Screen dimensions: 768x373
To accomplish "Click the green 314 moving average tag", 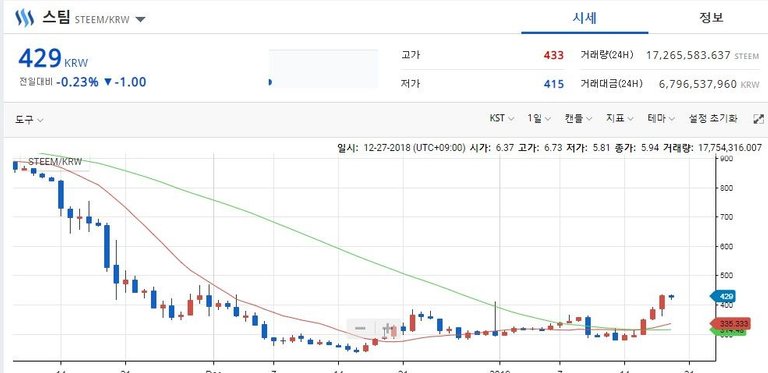I will point(728,332).
